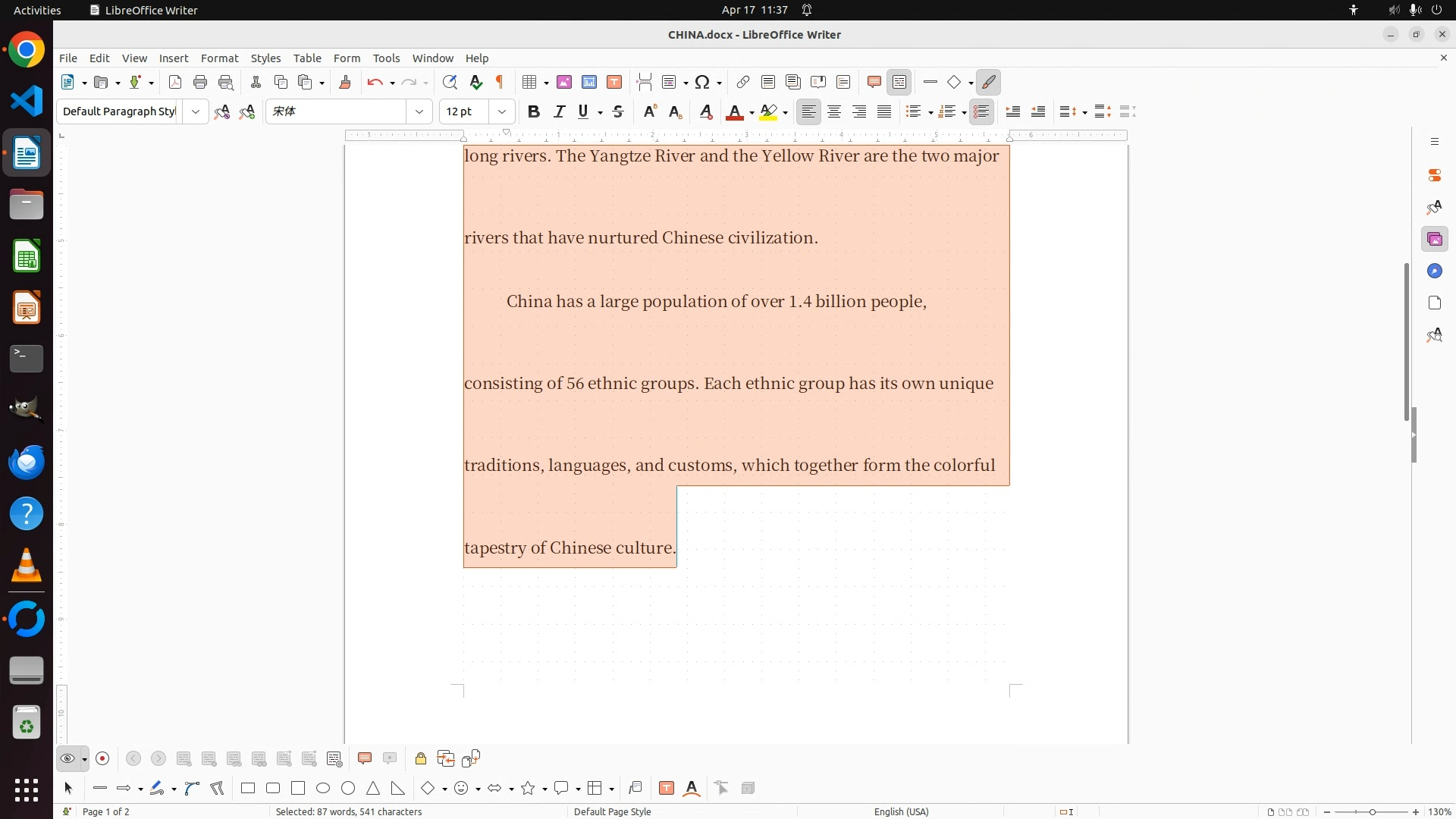Open the Format menu
The image size is (1456, 819).
click(x=219, y=58)
